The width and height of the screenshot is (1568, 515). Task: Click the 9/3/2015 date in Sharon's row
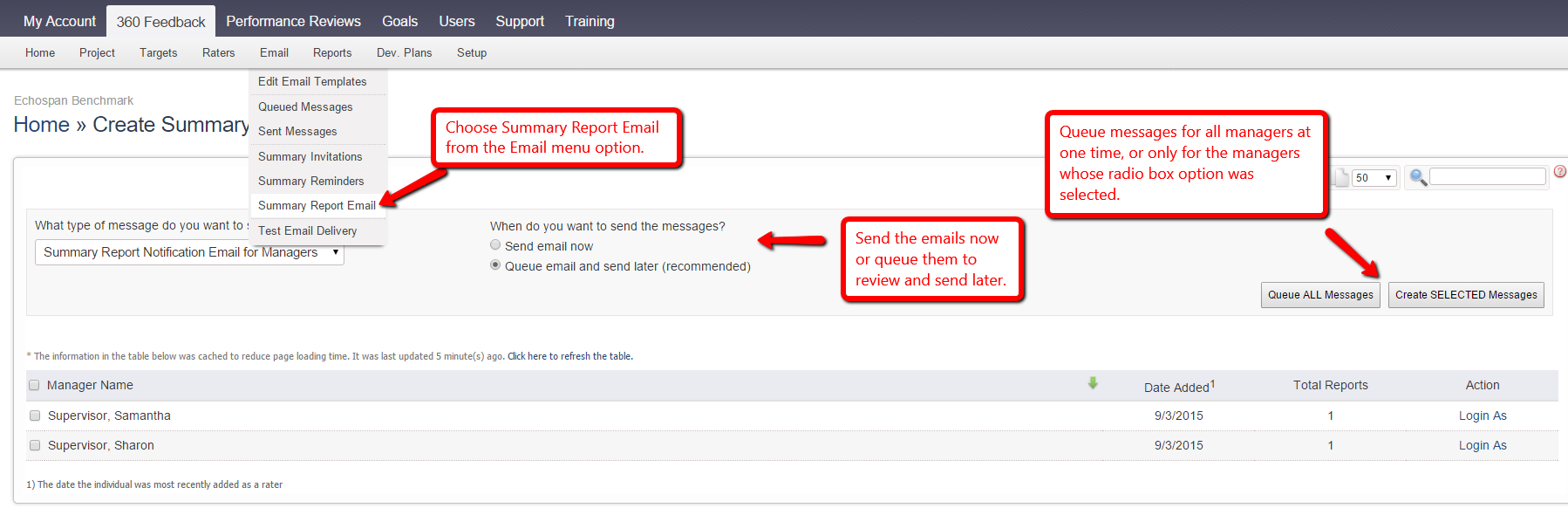(1179, 445)
